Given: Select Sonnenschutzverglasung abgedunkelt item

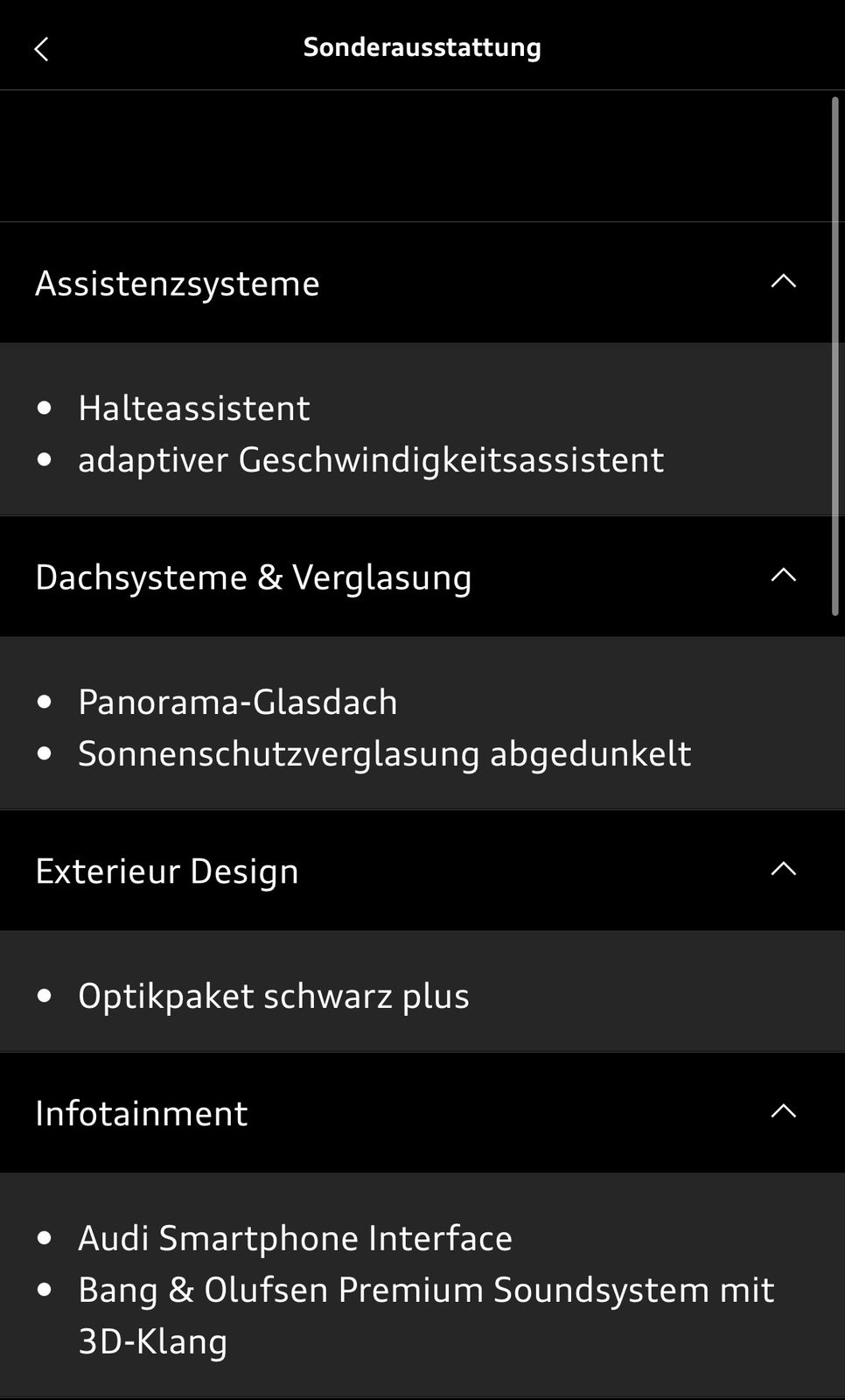Looking at the screenshot, I should click(x=385, y=753).
